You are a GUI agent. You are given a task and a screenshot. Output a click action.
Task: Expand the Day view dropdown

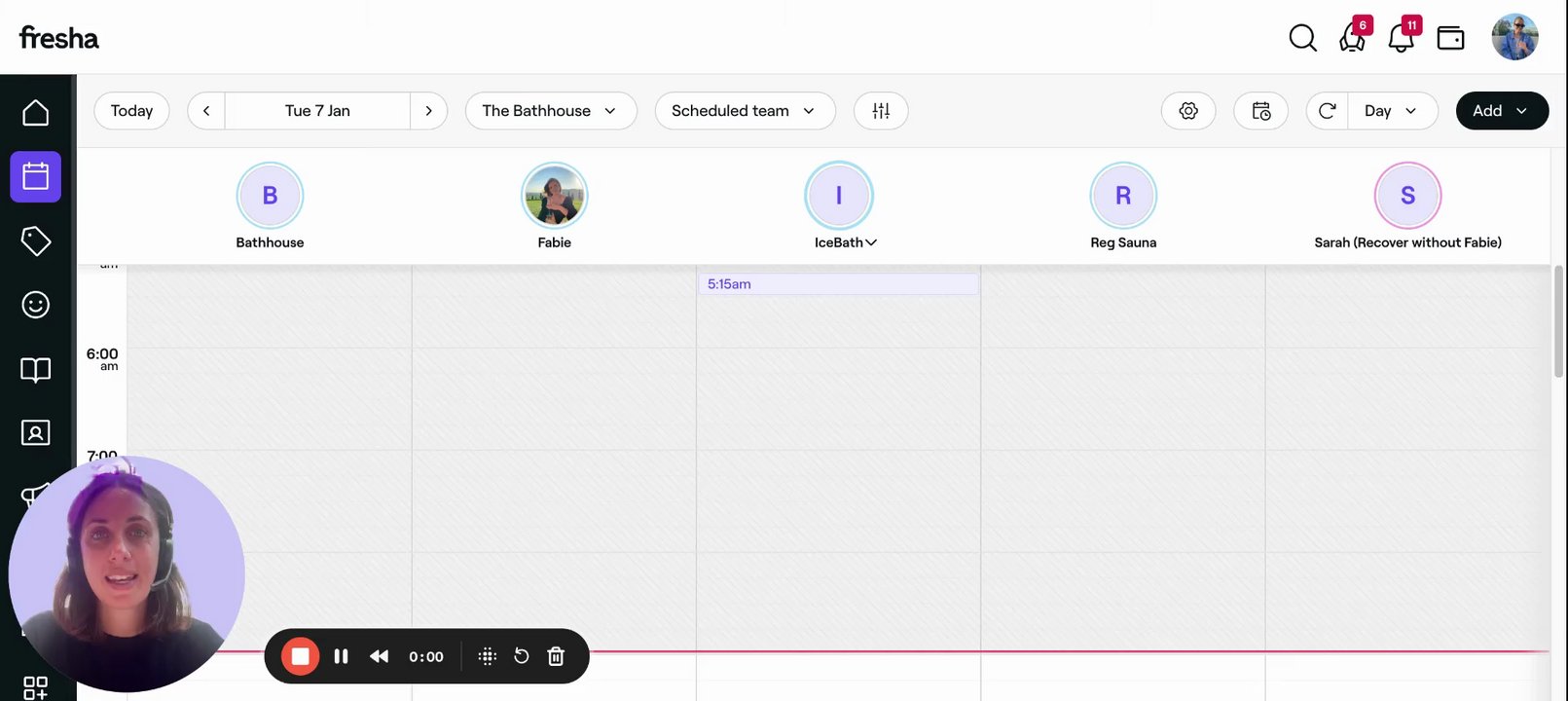[x=1392, y=111]
